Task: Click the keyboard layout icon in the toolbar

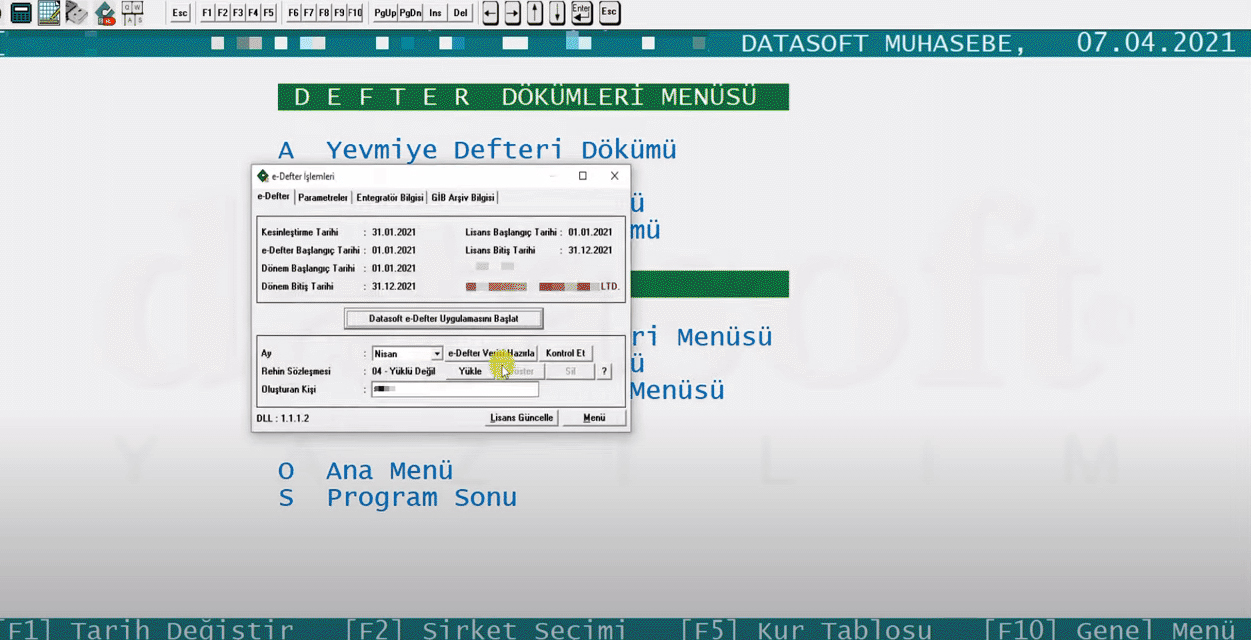Action: click(129, 12)
